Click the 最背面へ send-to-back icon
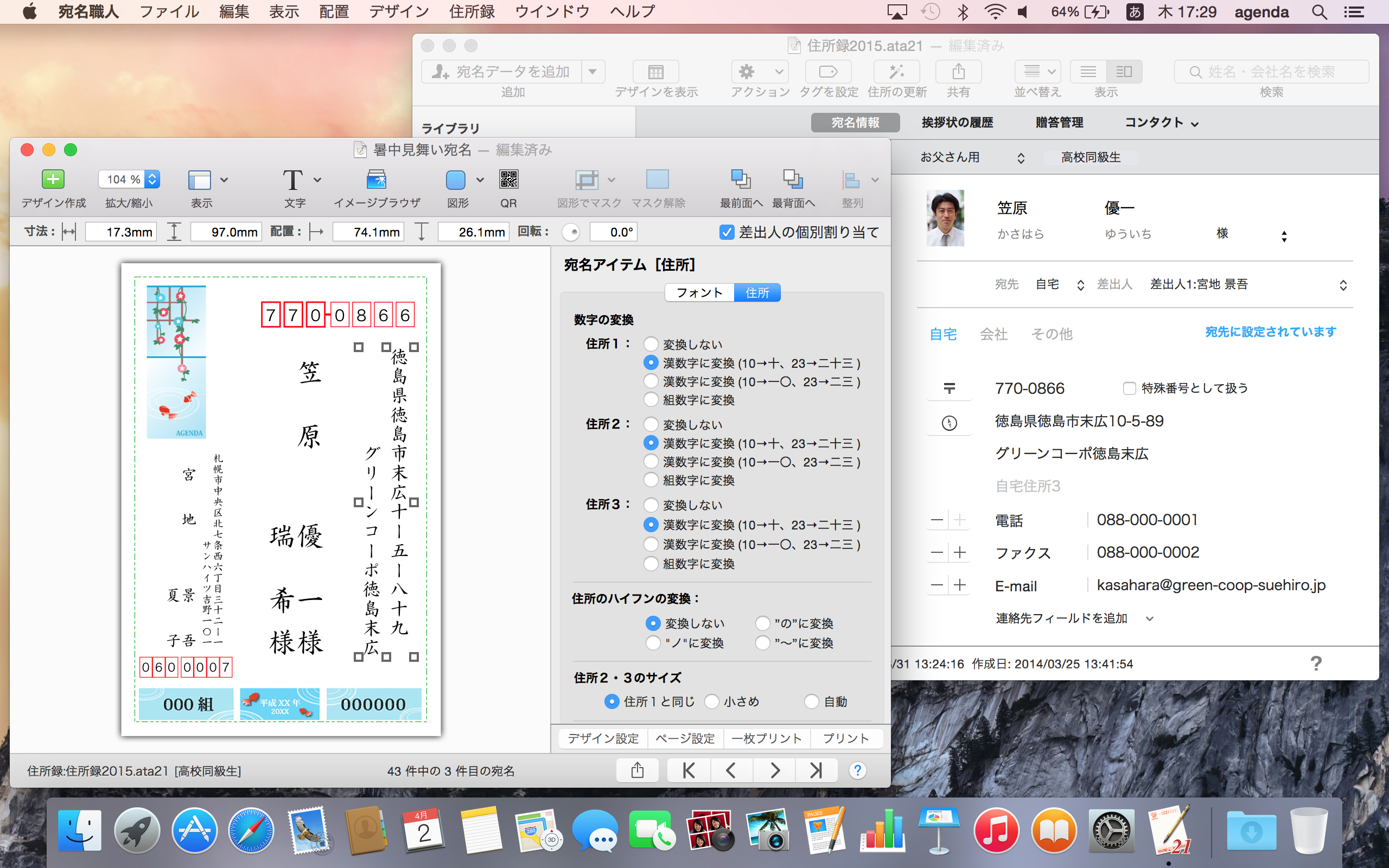The width and height of the screenshot is (1389, 868). tap(793, 180)
